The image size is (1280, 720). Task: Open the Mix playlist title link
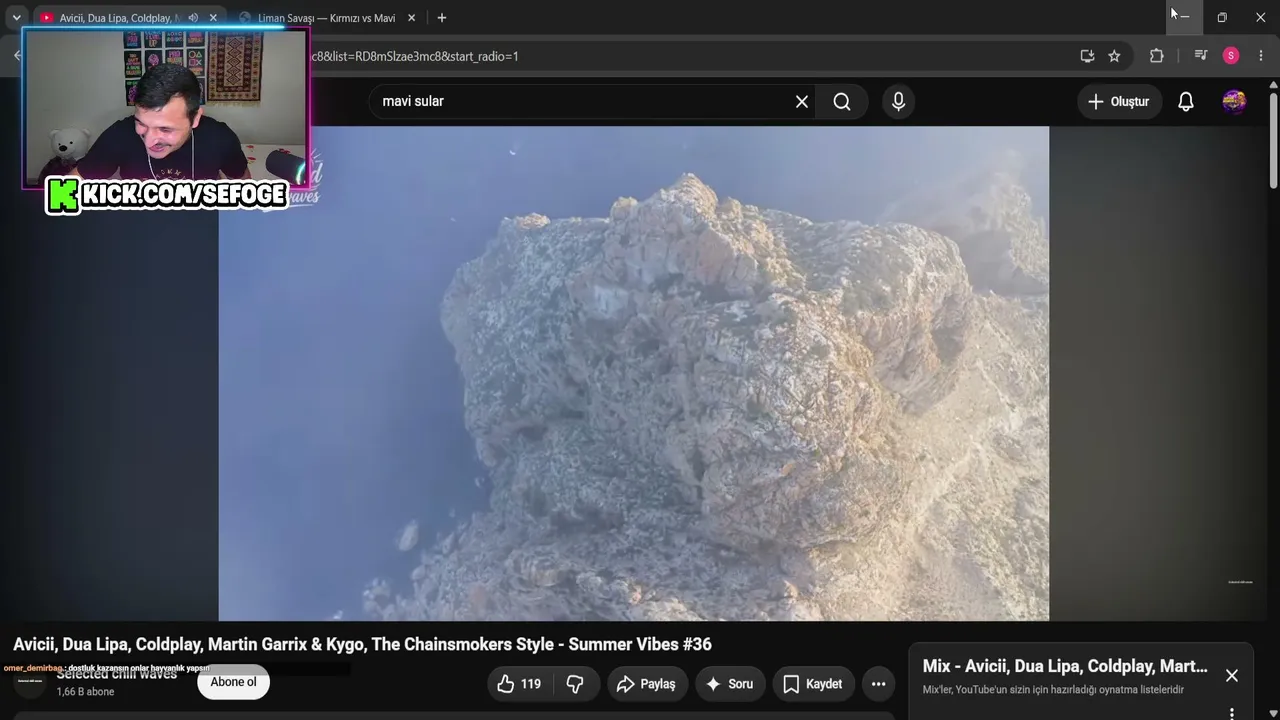click(x=1065, y=666)
